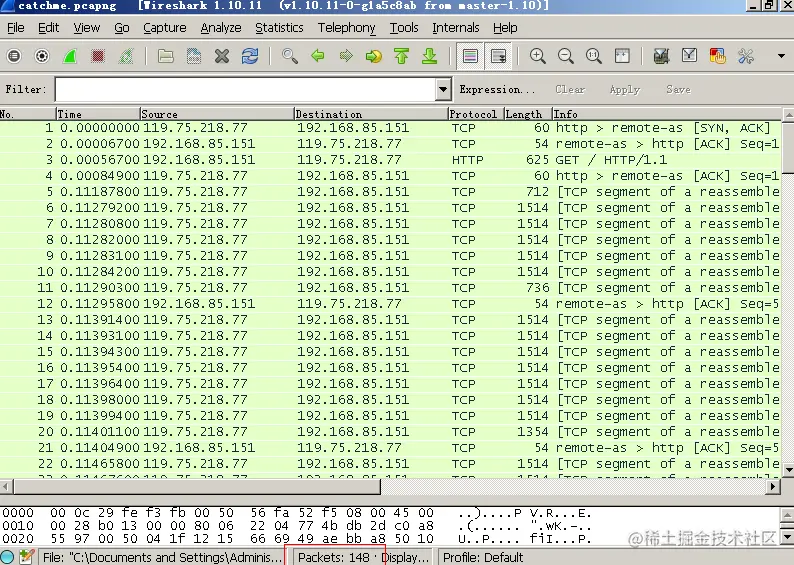Reload this capture file icon
This screenshot has height=565, width=794.
coord(250,56)
